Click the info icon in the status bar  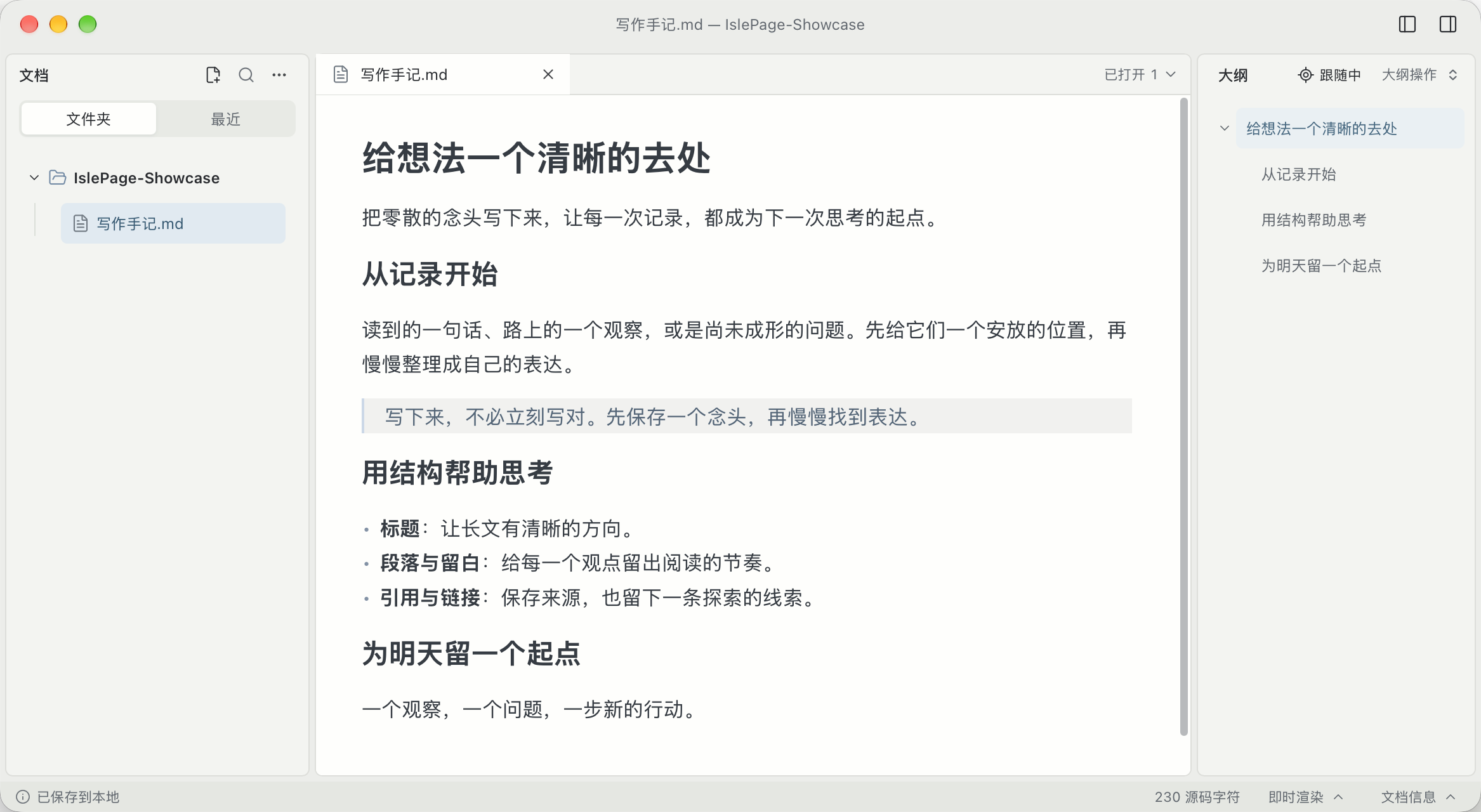pyautogui.click(x=23, y=797)
